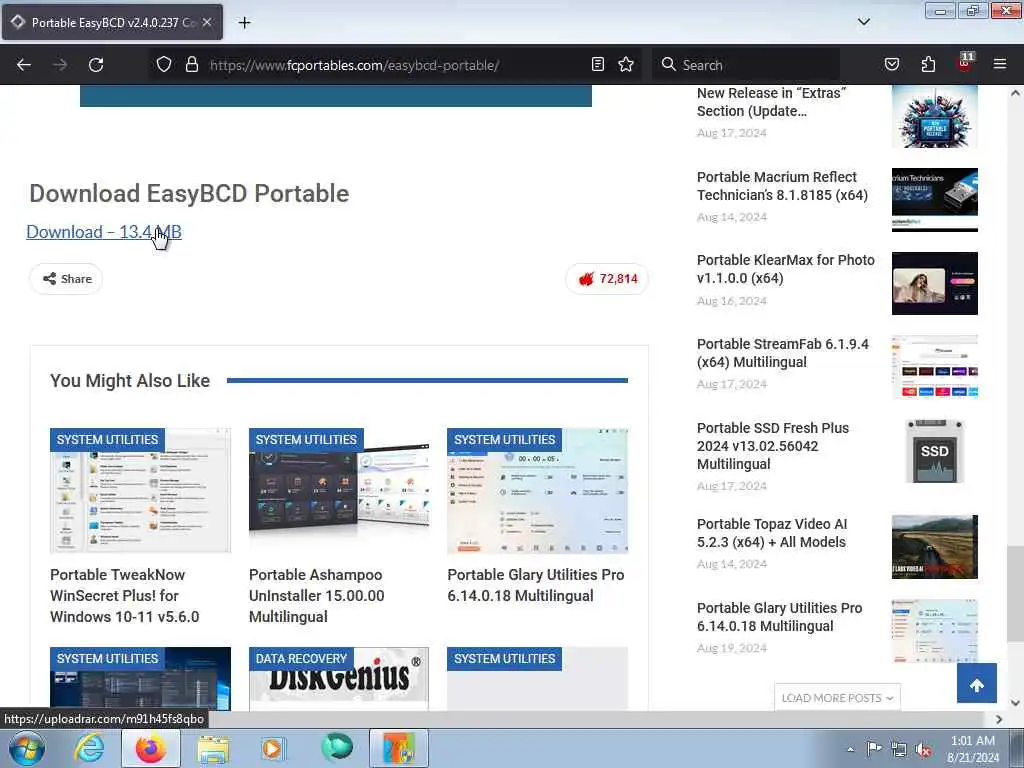1024x768 pixels.
Task: Open the Windows Start menu
Action: tap(25, 748)
